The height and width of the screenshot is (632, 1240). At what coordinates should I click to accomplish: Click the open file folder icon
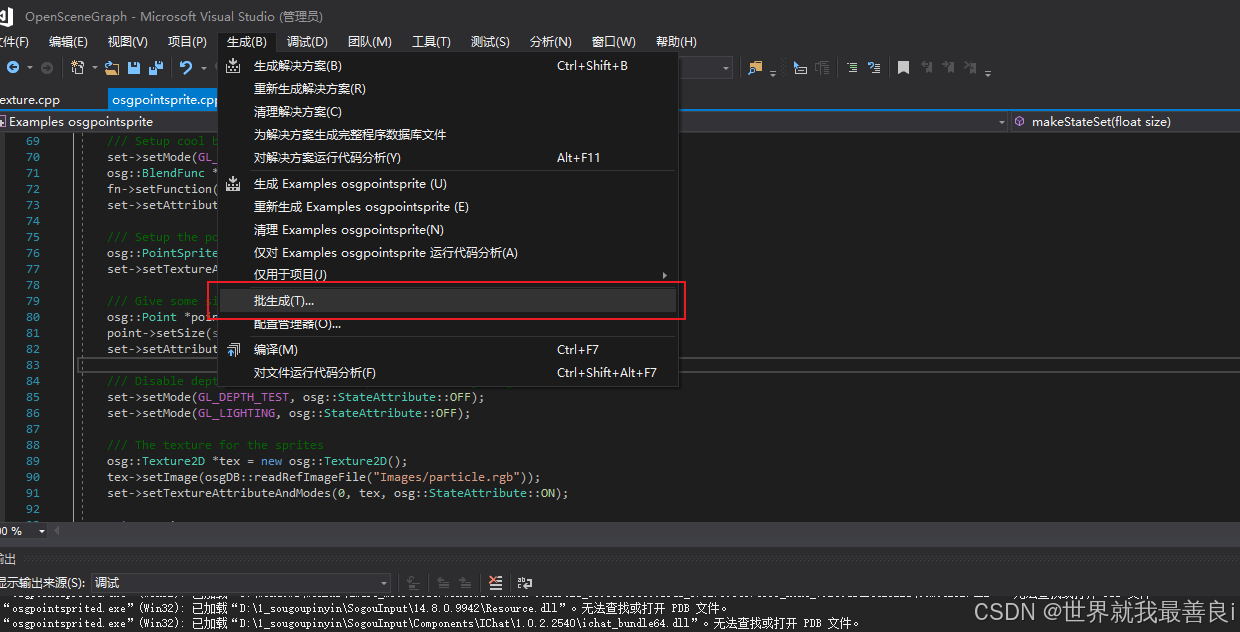[112, 68]
